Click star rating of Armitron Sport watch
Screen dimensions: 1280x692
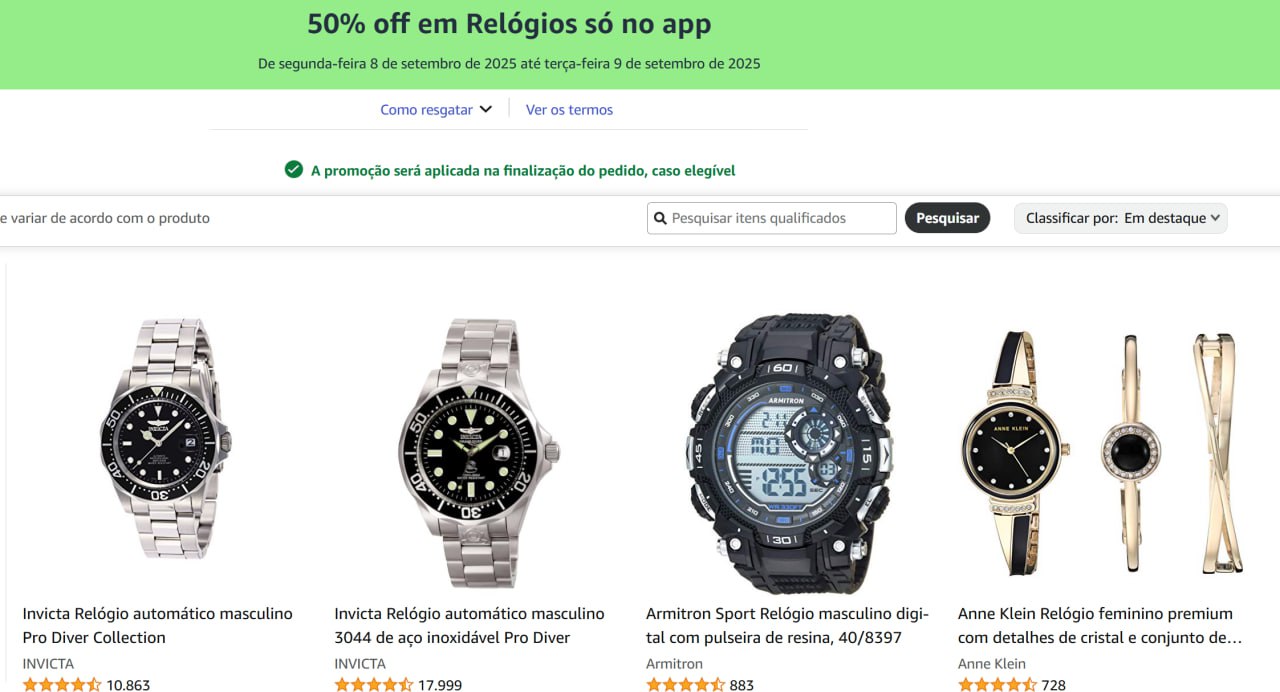686,685
